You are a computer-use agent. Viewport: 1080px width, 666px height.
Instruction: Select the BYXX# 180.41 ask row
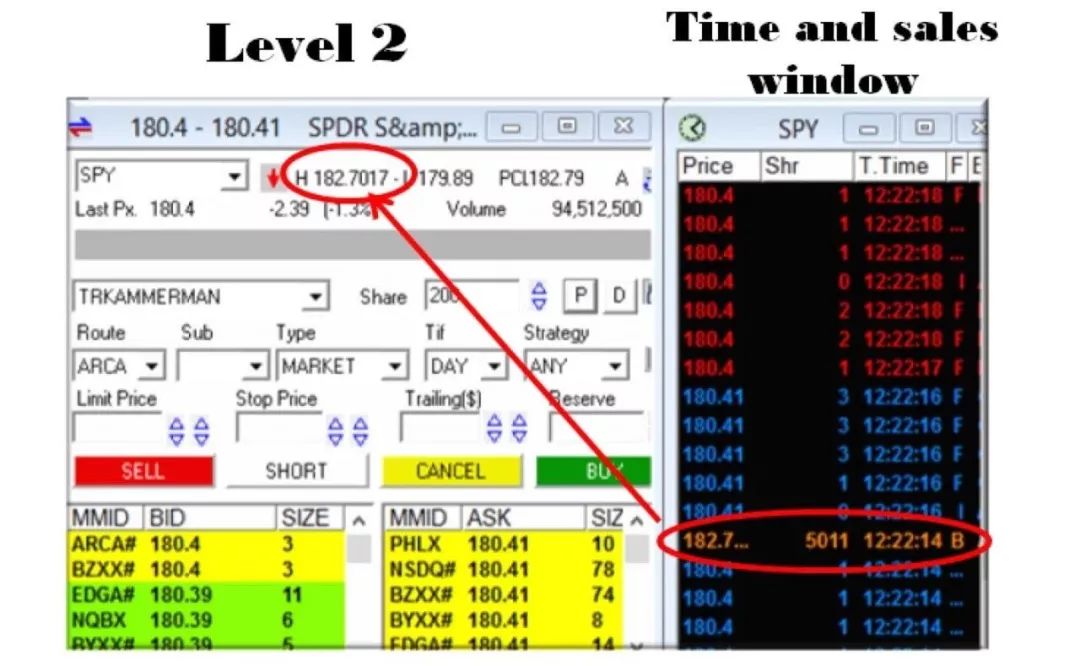click(503, 620)
